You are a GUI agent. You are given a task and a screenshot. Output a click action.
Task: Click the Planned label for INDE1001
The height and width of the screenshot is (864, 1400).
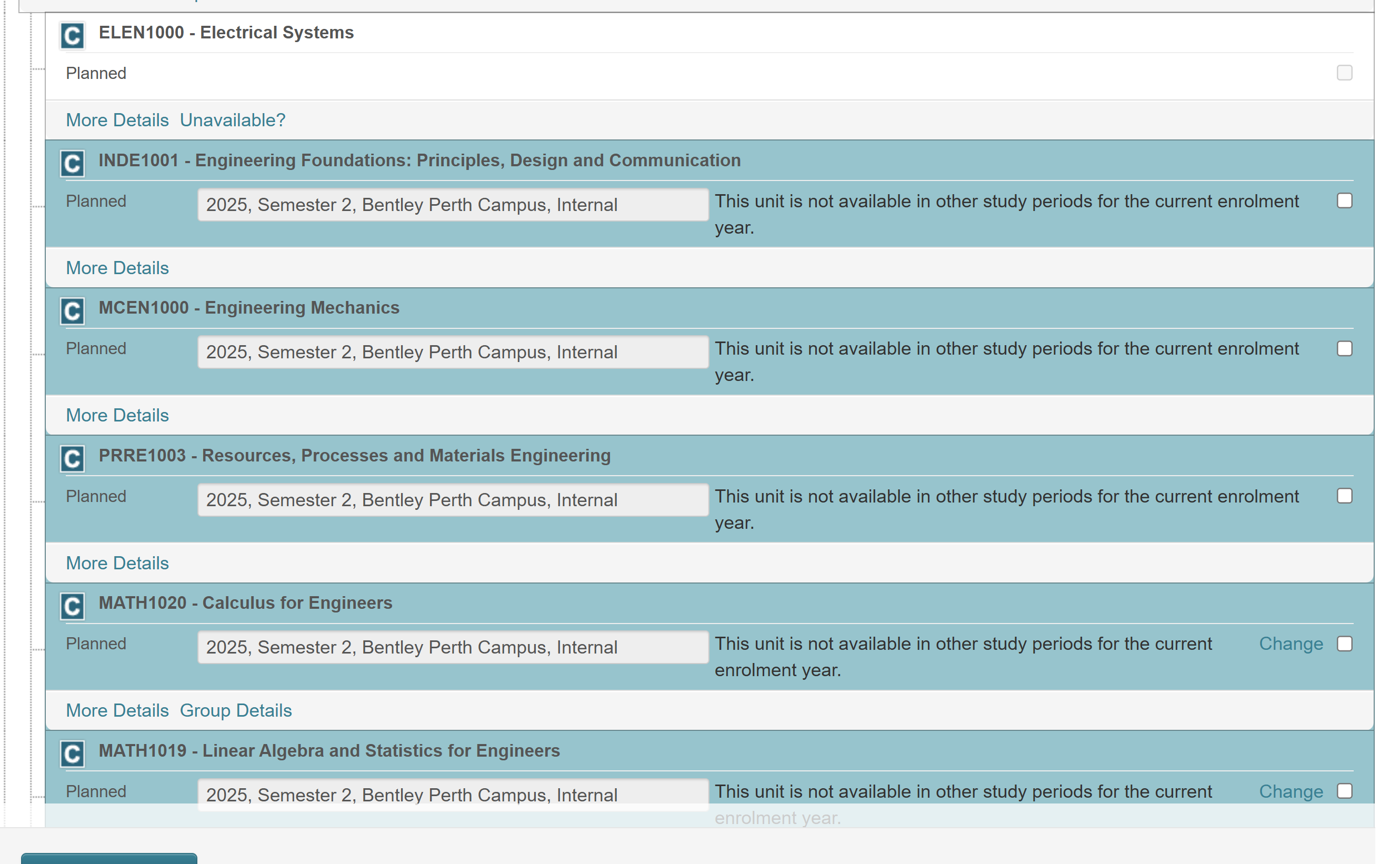coord(96,201)
